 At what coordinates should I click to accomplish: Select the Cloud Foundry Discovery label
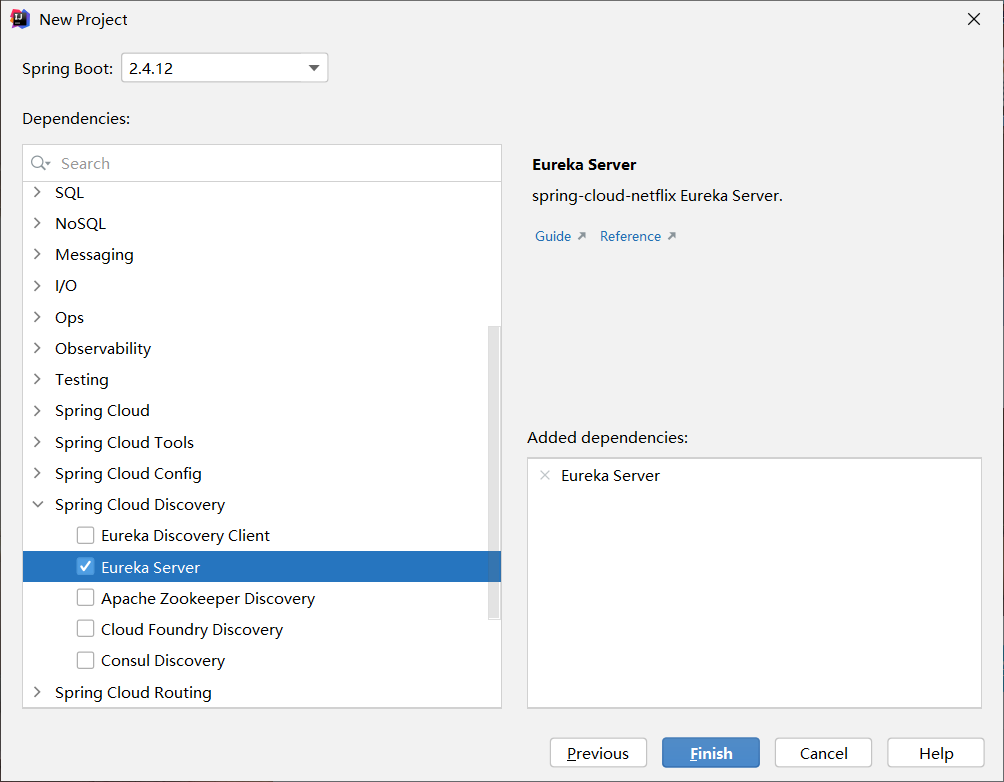[192, 630]
